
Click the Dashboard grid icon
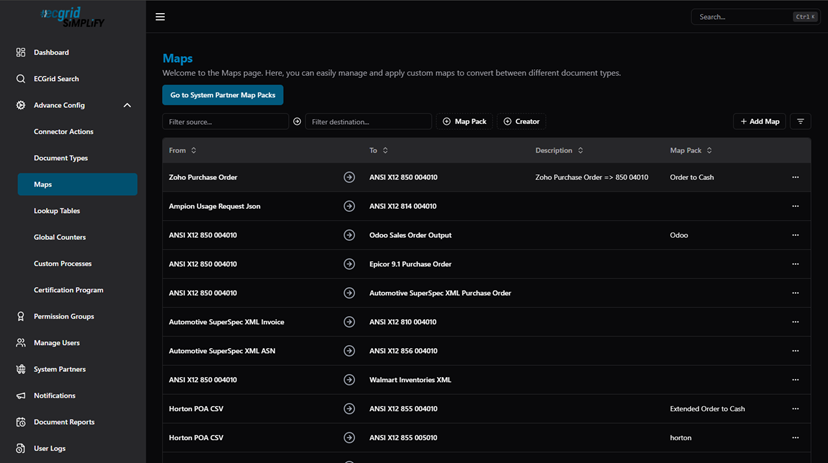point(21,52)
